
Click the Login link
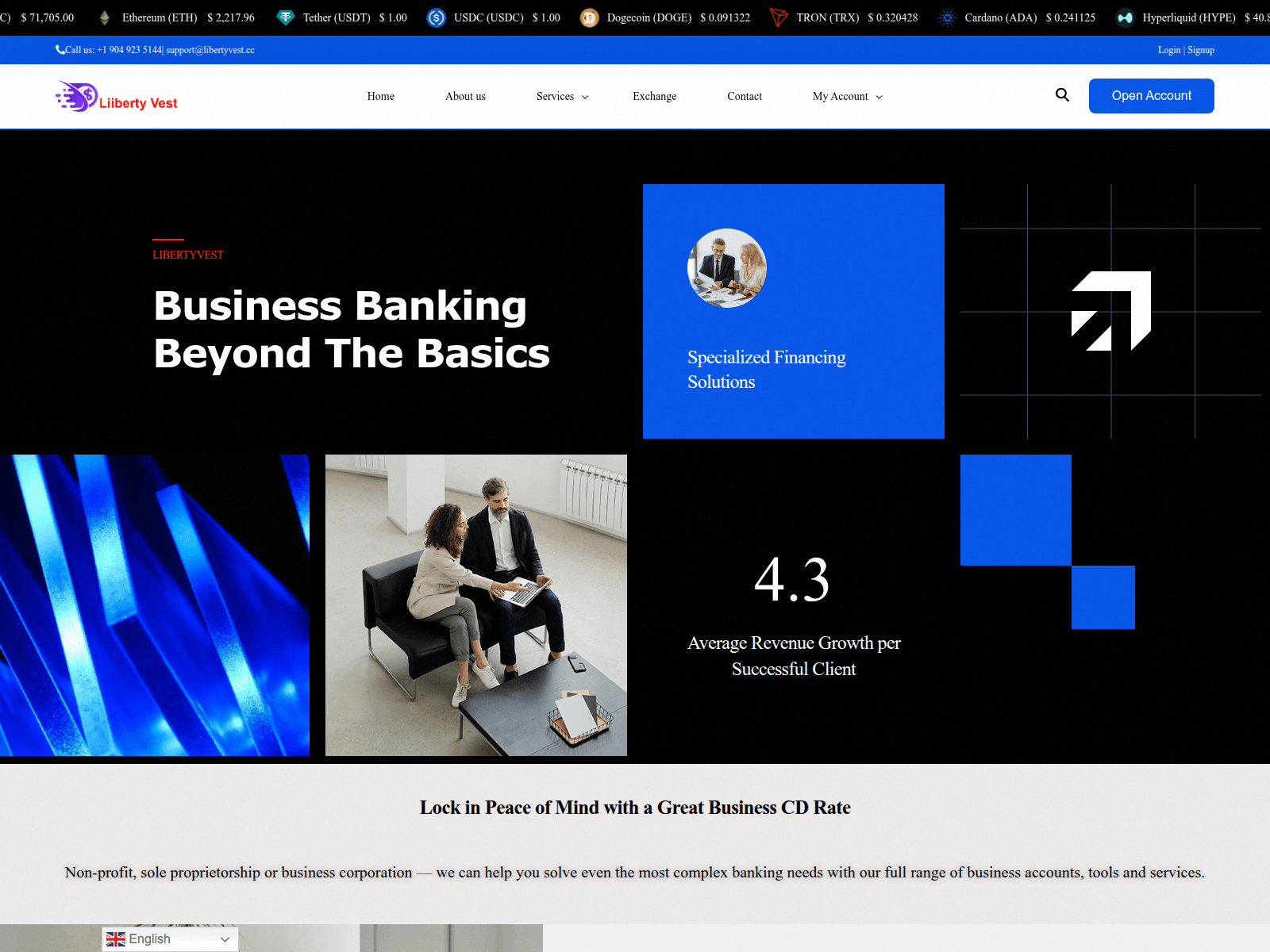click(1168, 50)
